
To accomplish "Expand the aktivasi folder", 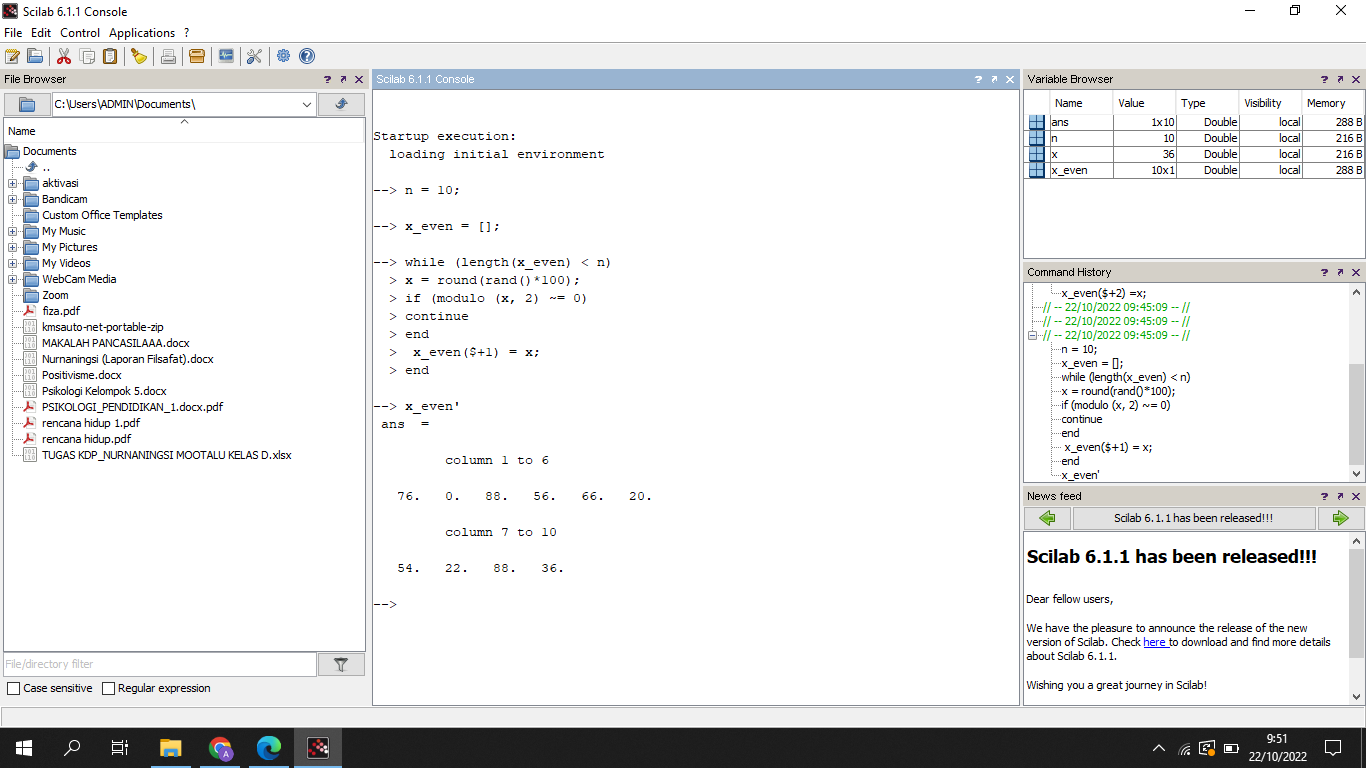I will click(x=12, y=183).
